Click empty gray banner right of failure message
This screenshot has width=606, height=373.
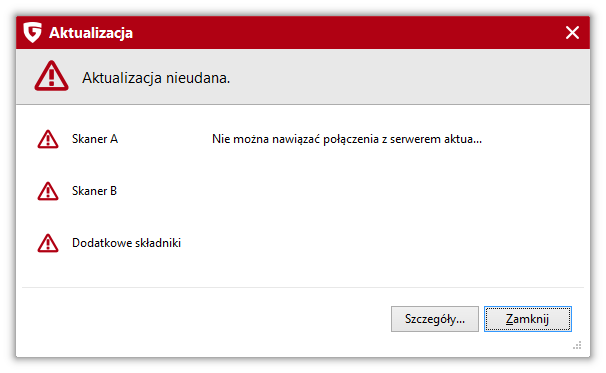410,77
